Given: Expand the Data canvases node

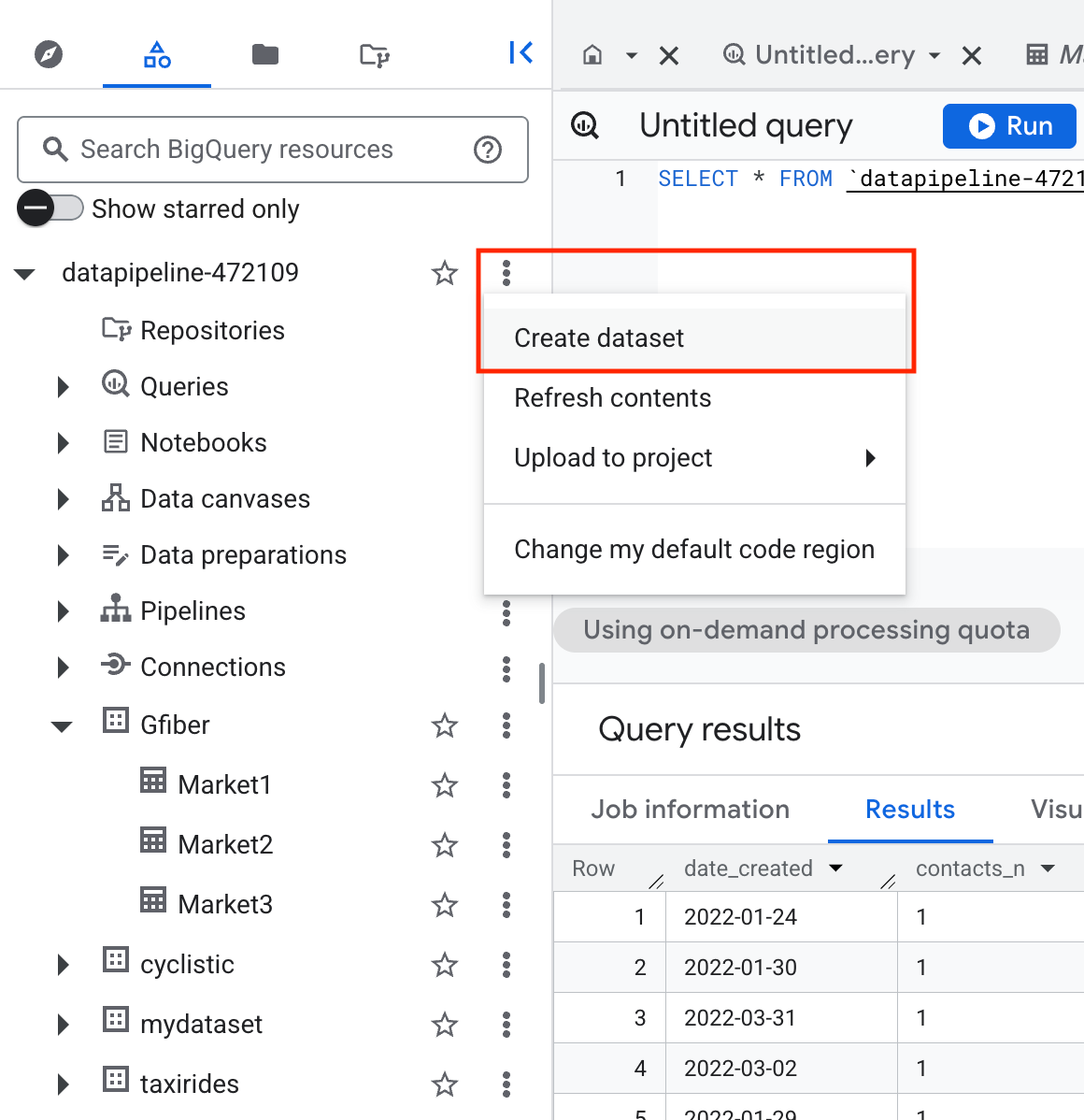Looking at the screenshot, I should coord(64,499).
